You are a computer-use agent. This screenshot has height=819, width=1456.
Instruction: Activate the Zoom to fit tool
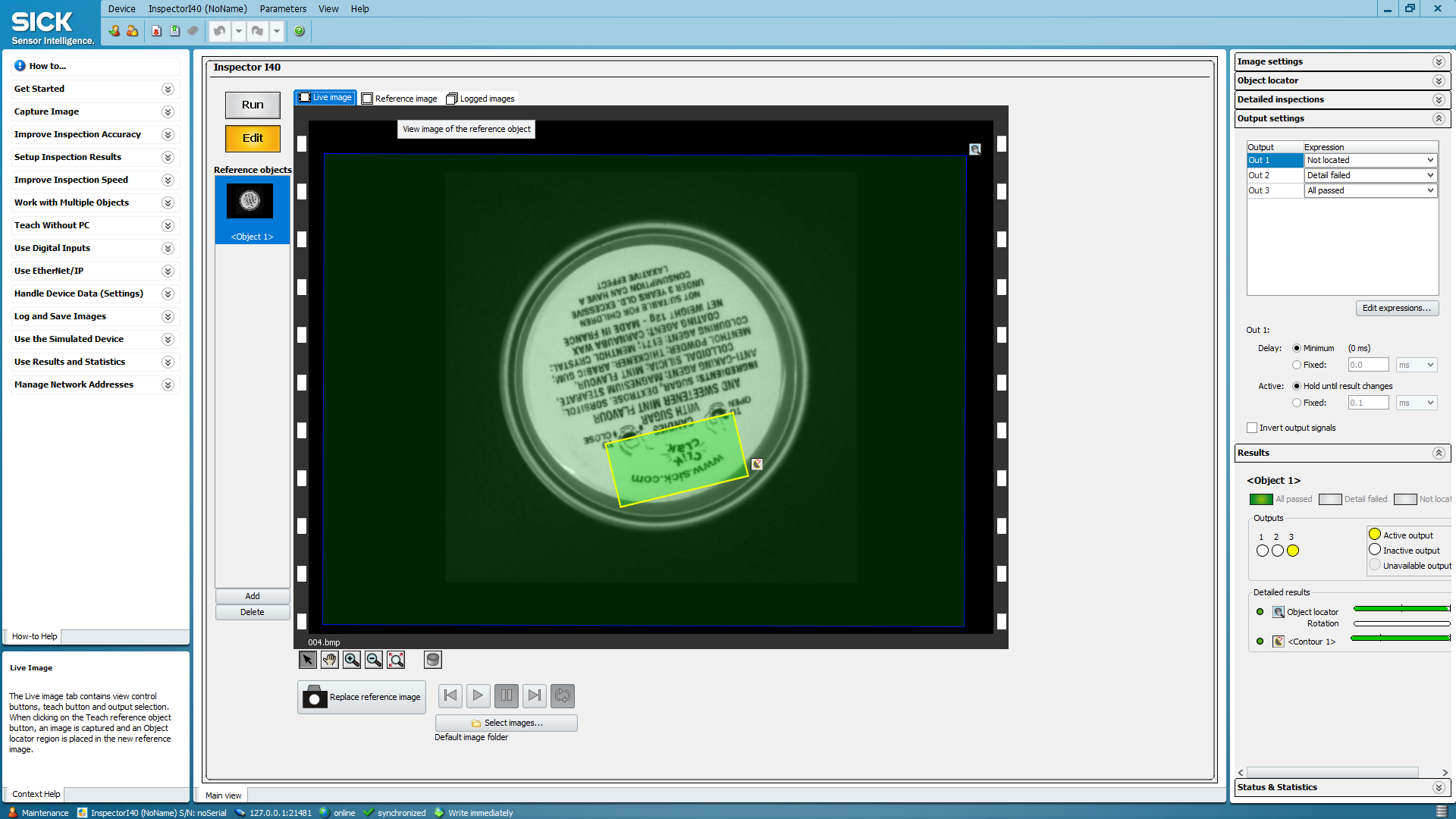click(x=396, y=660)
